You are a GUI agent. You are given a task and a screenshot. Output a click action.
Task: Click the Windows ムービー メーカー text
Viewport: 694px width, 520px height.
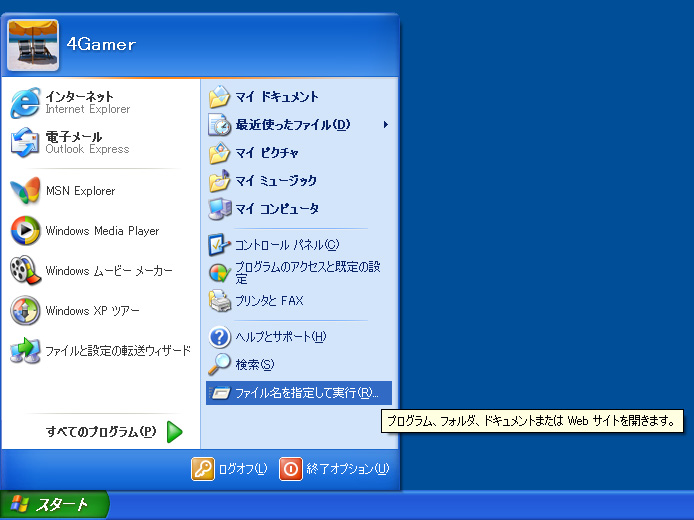tap(109, 271)
